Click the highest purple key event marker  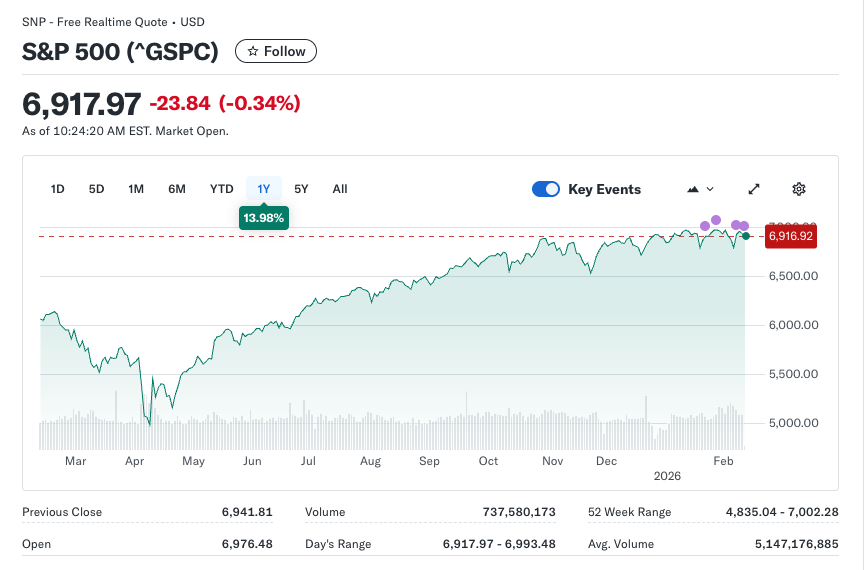click(x=716, y=220)
